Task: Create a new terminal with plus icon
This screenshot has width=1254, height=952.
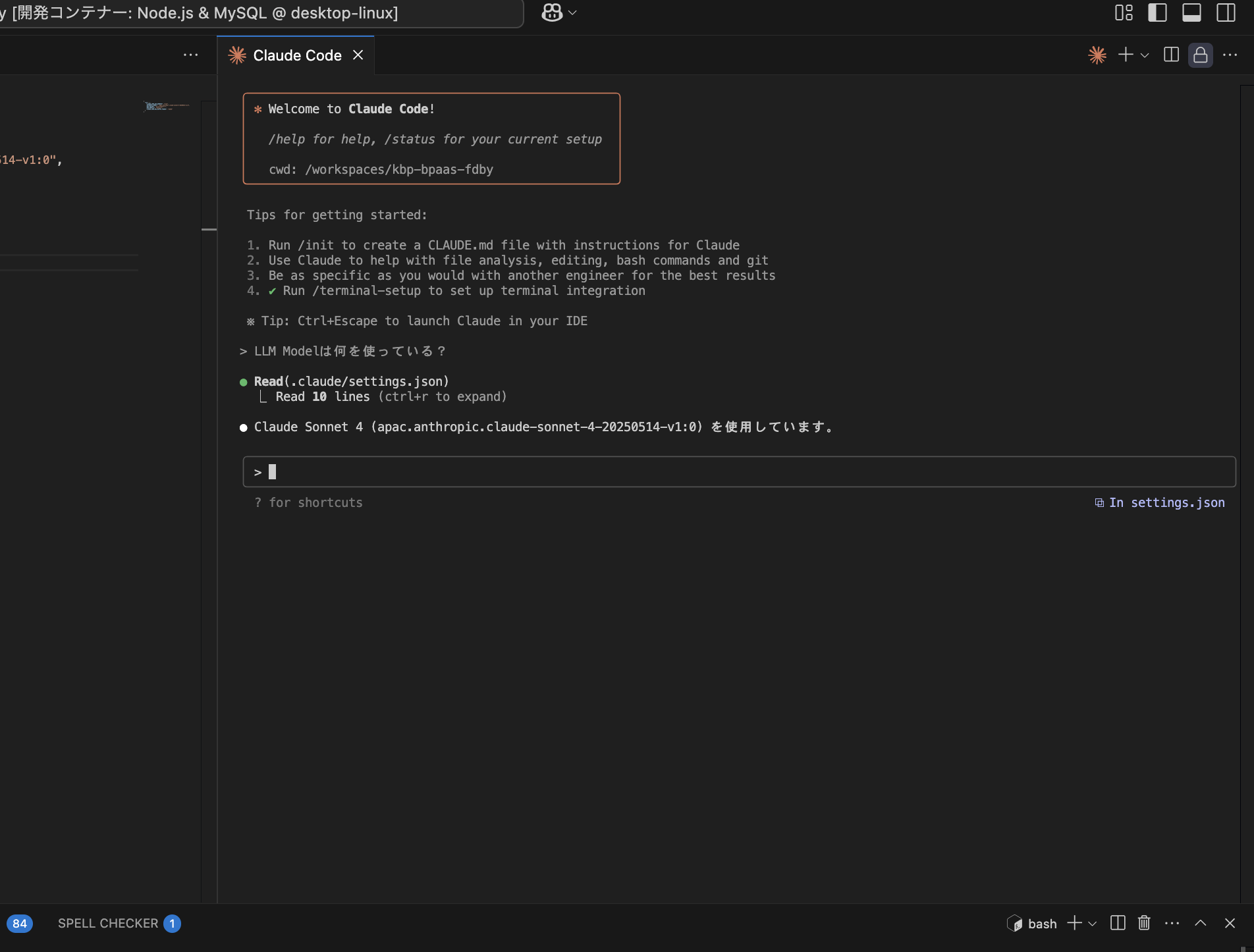Action: [x=1126, y=55]
